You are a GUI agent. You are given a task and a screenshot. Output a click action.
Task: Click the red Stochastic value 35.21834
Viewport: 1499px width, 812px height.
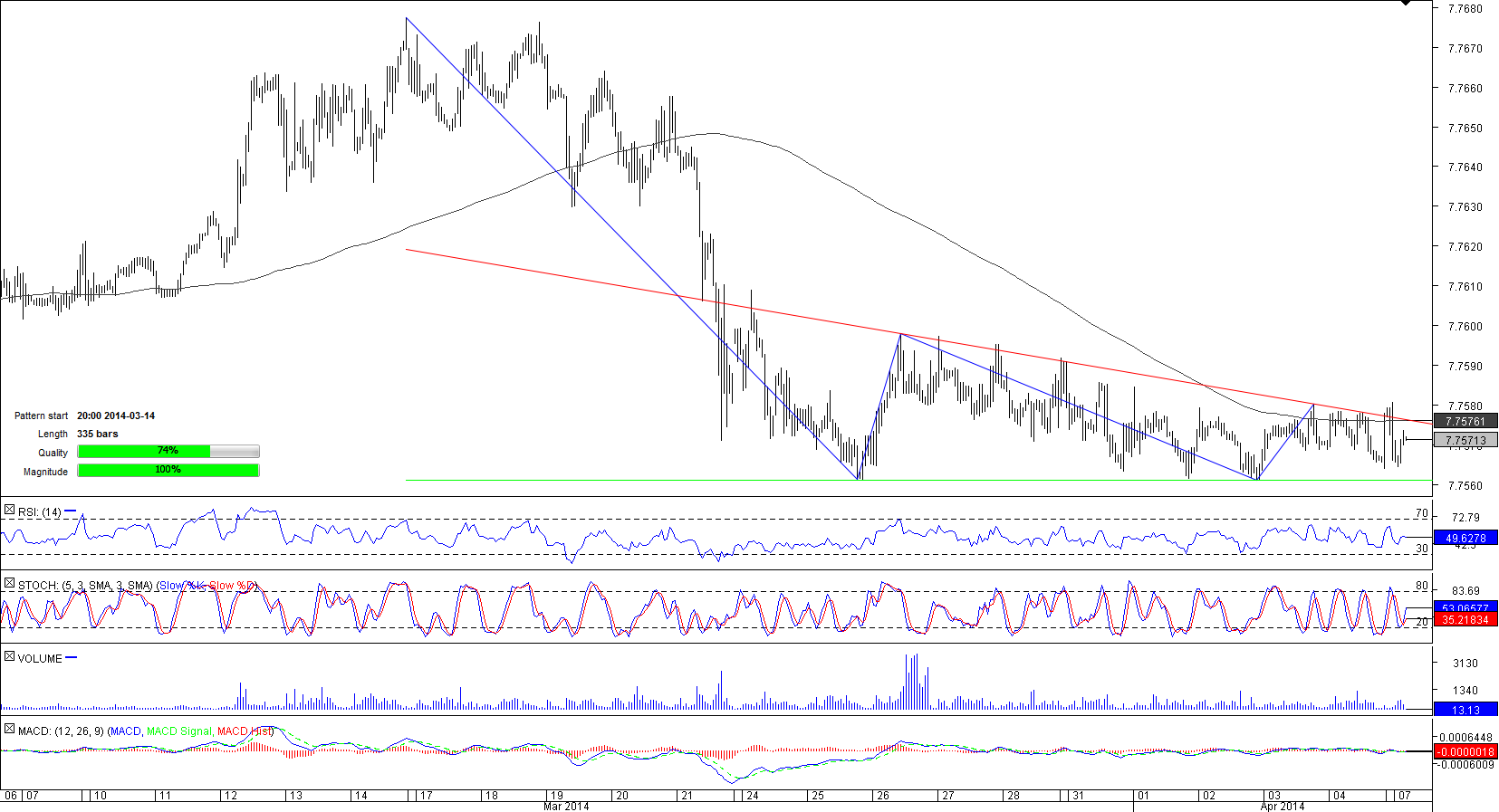click(x=1465, y=620)
